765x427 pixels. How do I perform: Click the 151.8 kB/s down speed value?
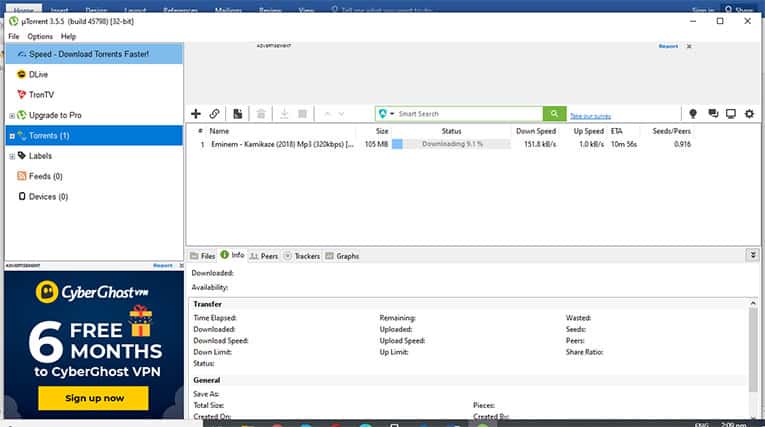[x=540, y=144]
